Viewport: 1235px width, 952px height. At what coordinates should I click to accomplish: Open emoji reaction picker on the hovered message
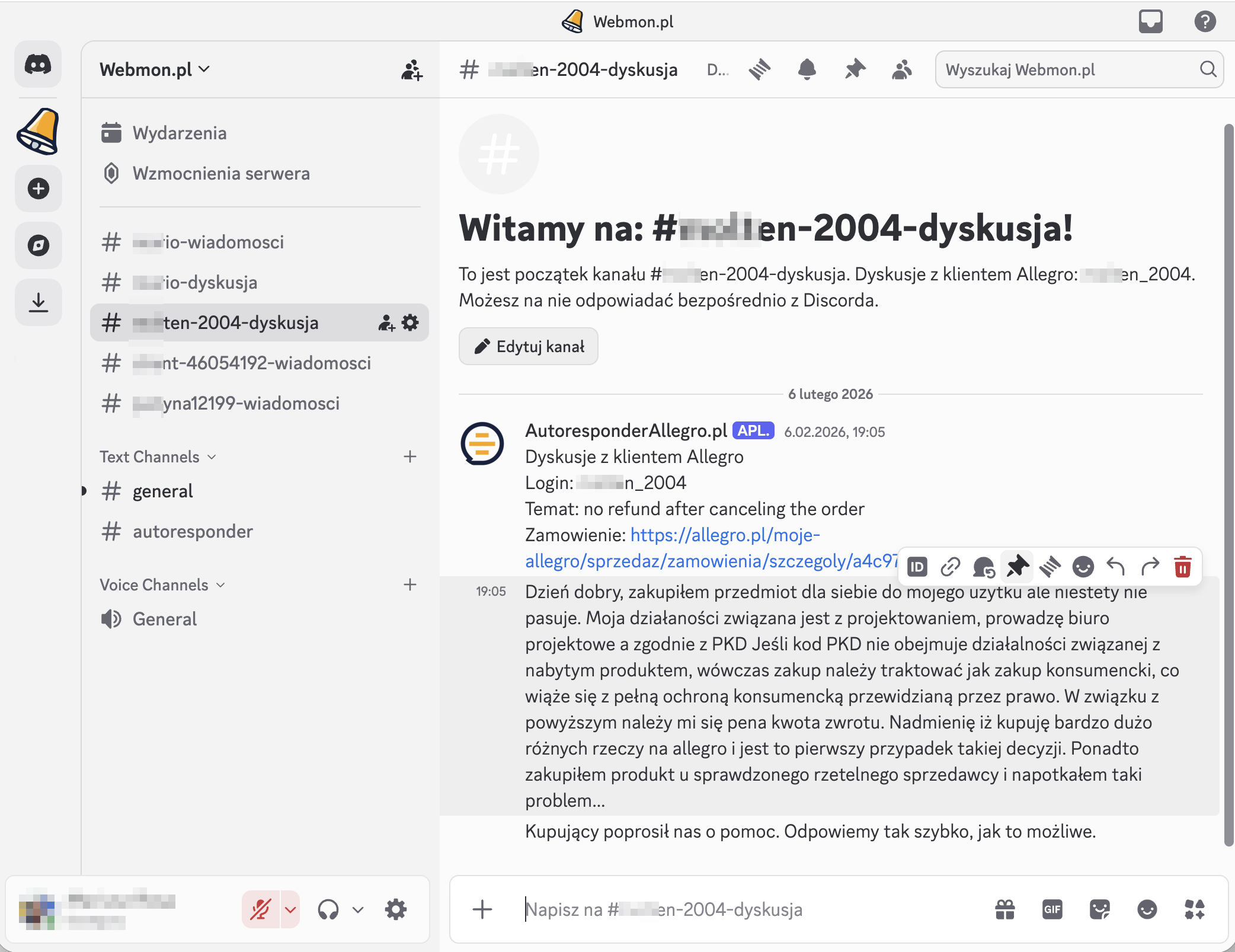[1083, 567]
